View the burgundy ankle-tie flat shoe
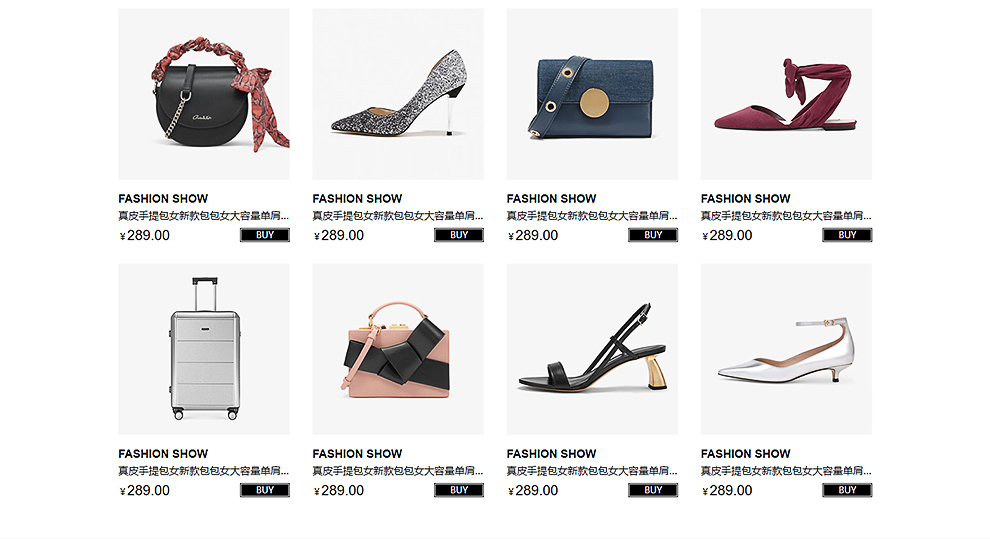The width and height of the screenshot is (990, 539). [x=786, y=94]
